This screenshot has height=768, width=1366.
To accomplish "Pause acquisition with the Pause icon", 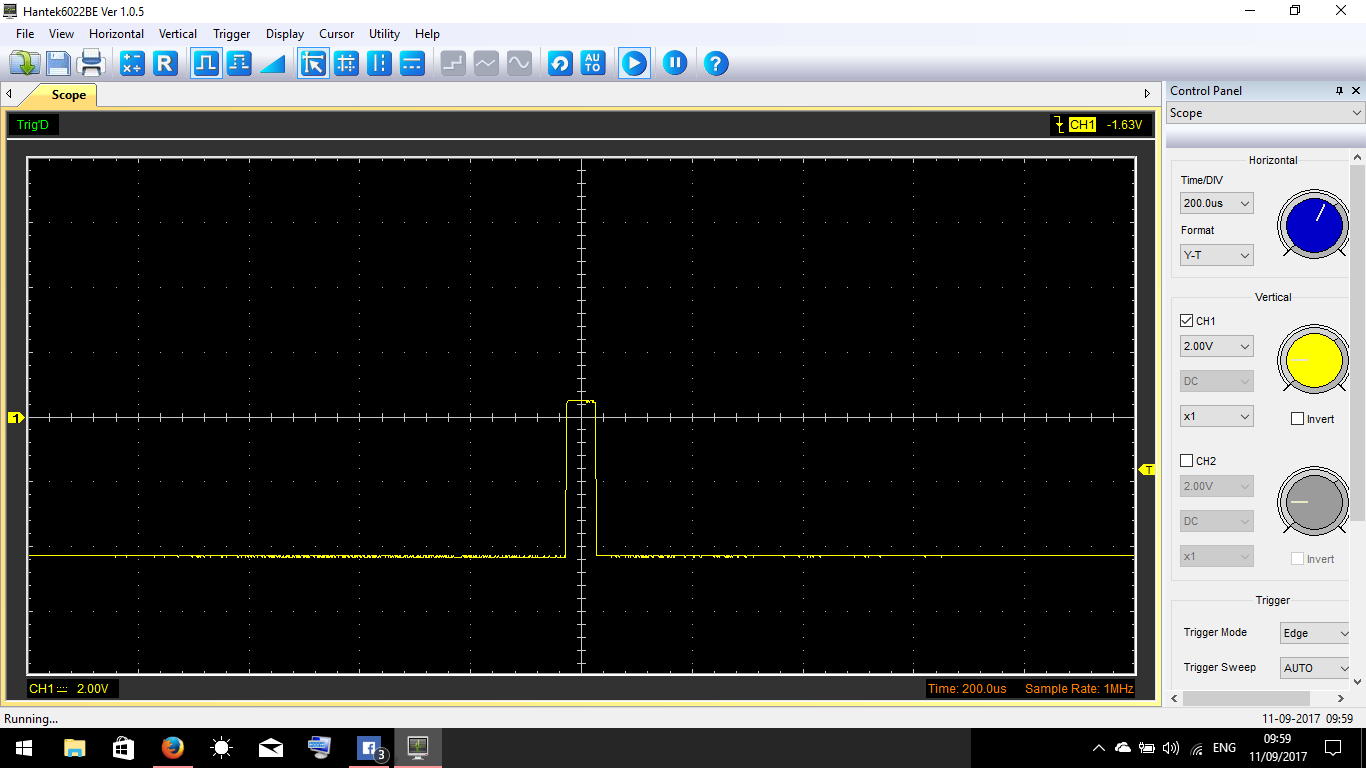I will coord(675,63).
